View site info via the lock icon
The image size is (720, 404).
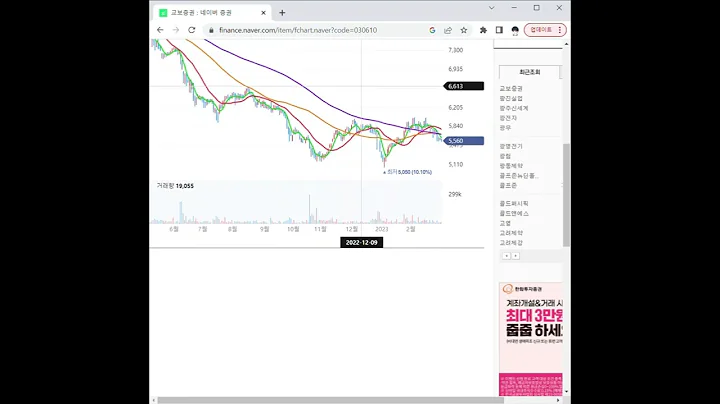(x=211, y=30)
